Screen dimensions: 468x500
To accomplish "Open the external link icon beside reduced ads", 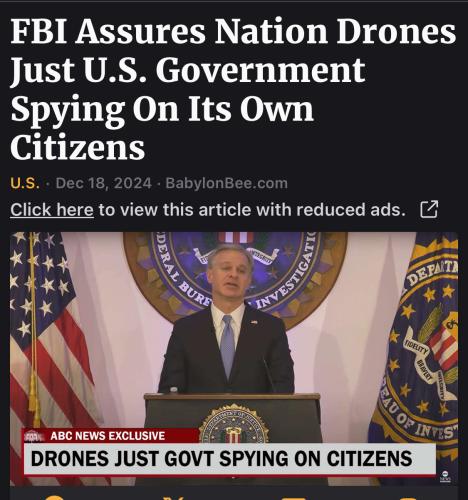I will point(429,210).
